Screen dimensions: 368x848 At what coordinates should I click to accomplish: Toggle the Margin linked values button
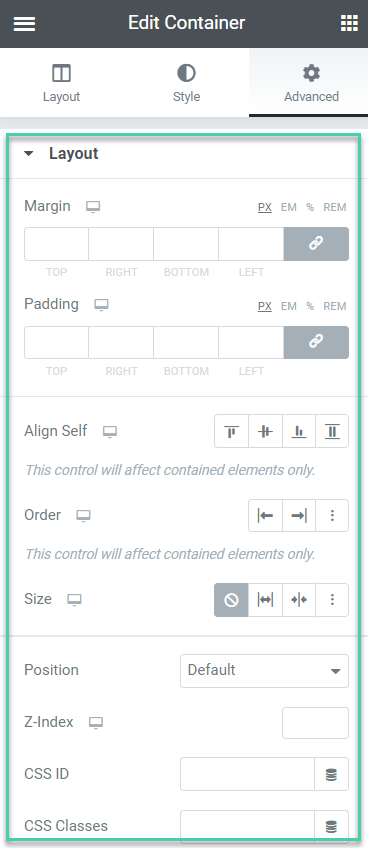click(316, 244)
